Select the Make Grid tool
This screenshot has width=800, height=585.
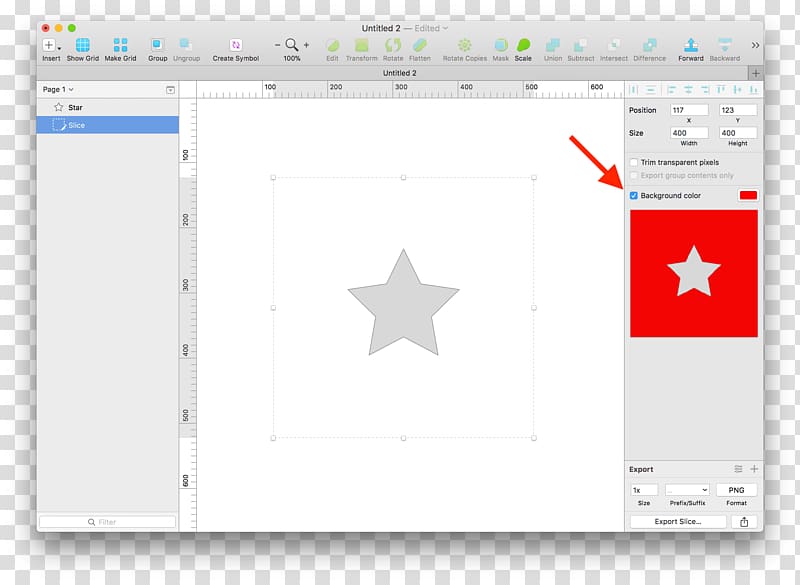pos(120,45)
